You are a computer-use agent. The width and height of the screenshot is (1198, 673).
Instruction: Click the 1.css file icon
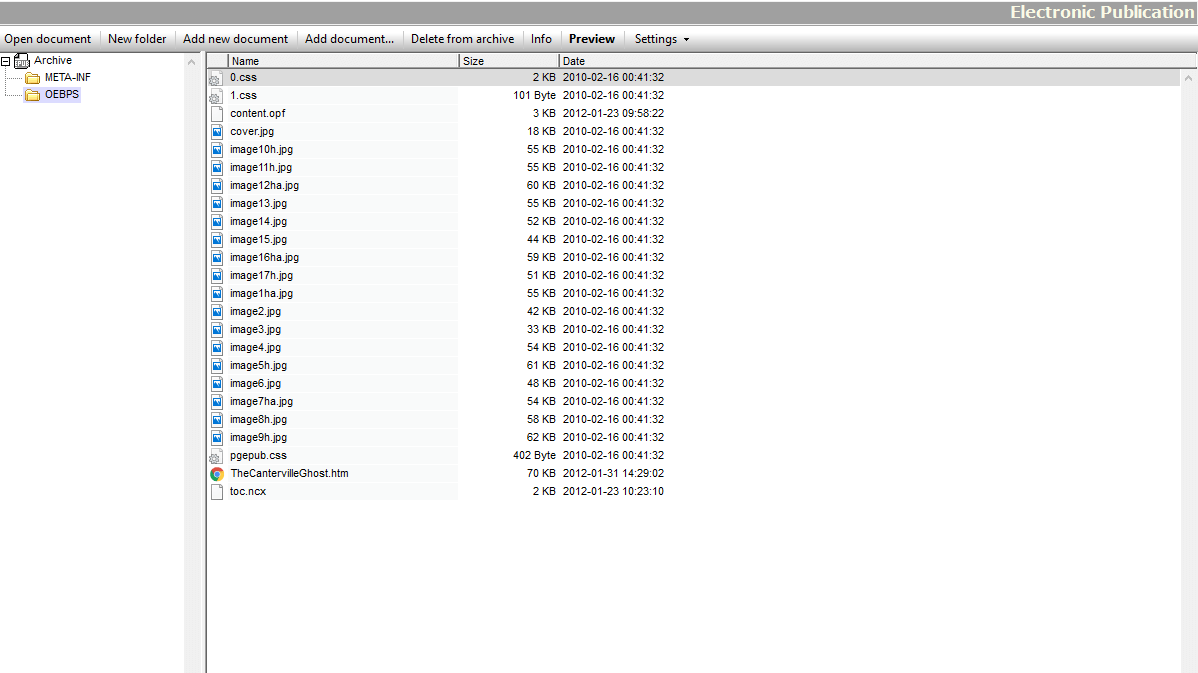216,96
